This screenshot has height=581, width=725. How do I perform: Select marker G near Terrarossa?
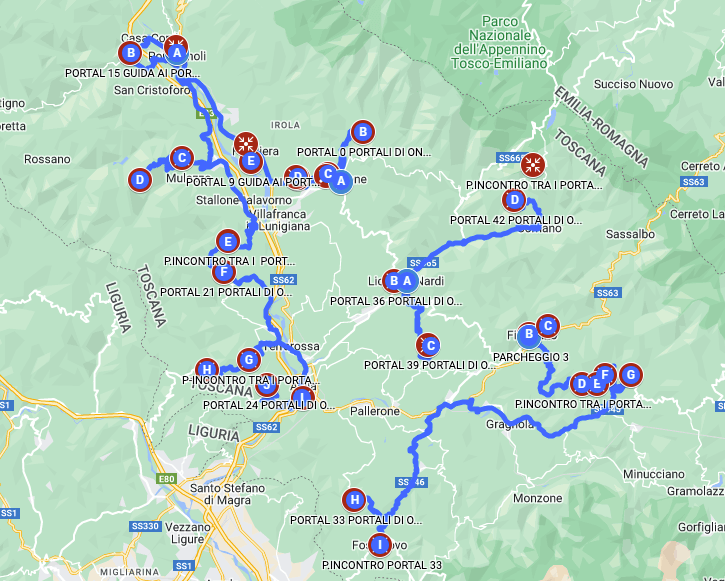pos(249,360)
